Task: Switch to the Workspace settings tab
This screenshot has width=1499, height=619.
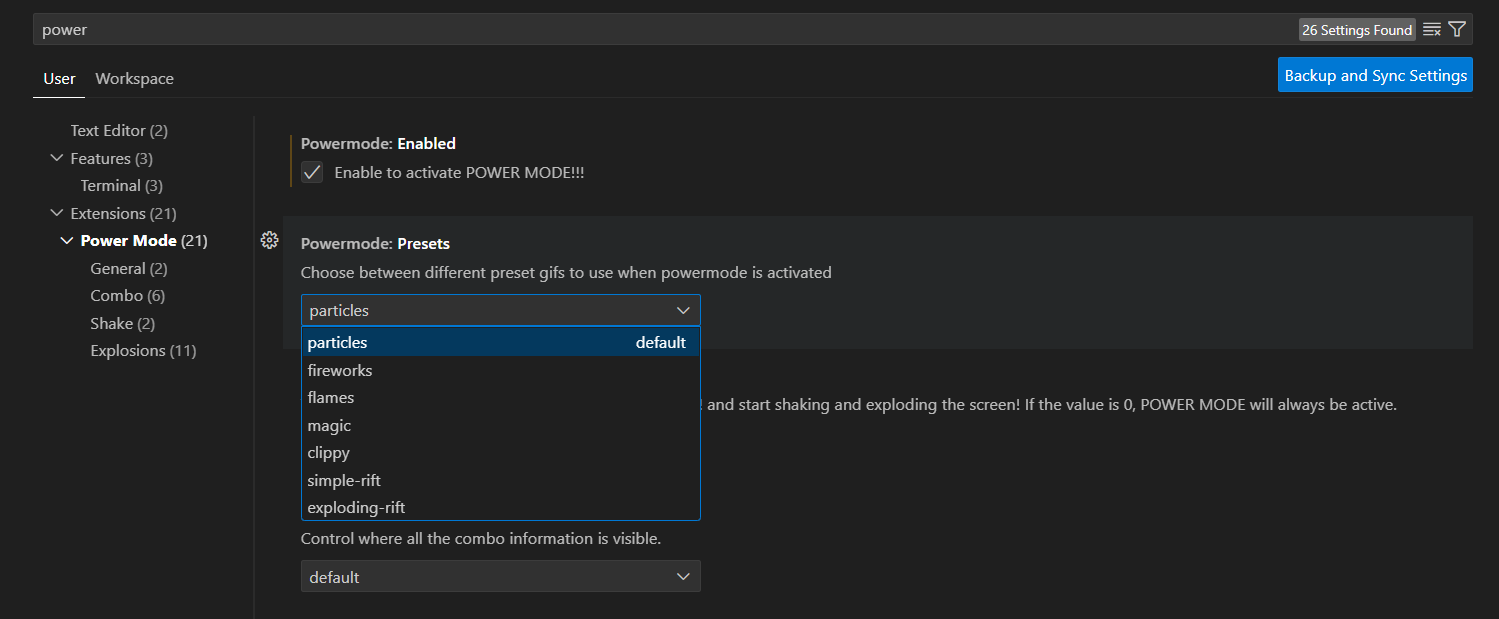Action: click(134, 79)
